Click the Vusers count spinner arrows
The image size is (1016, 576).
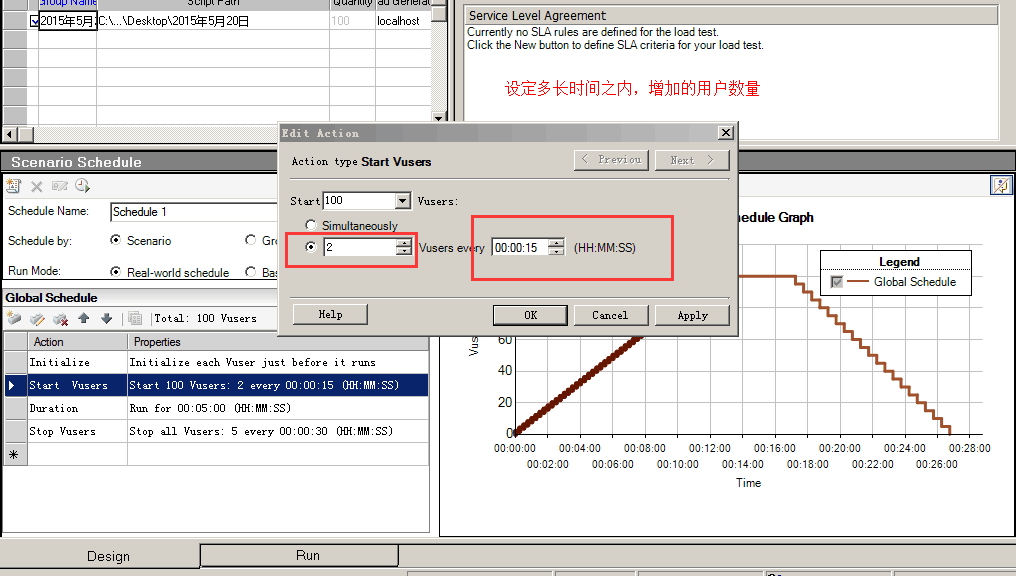(404, 247)
